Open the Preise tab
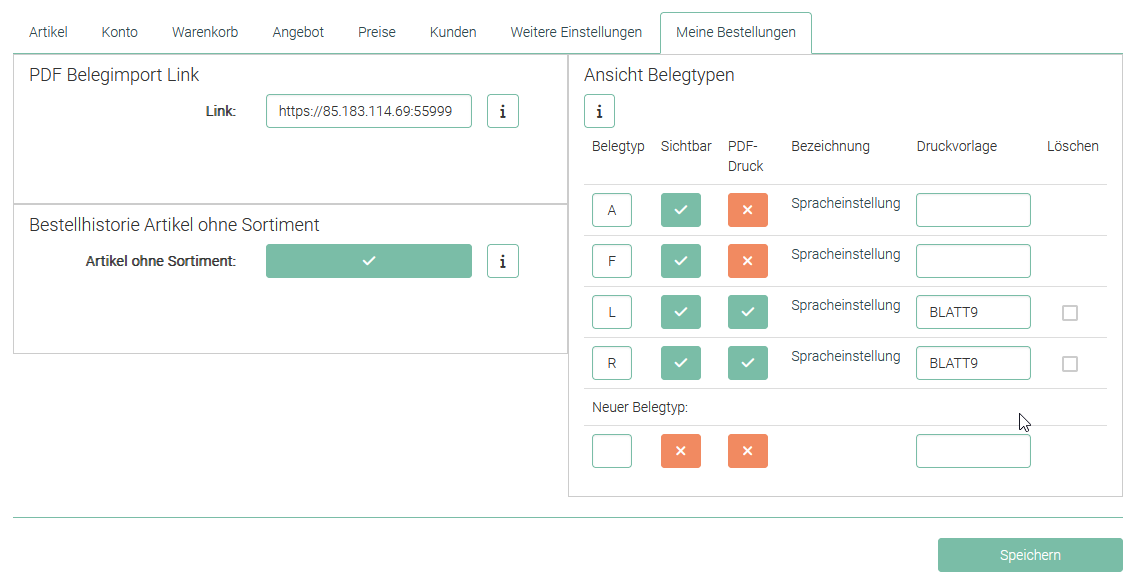1134x581 pixels. 377,32
